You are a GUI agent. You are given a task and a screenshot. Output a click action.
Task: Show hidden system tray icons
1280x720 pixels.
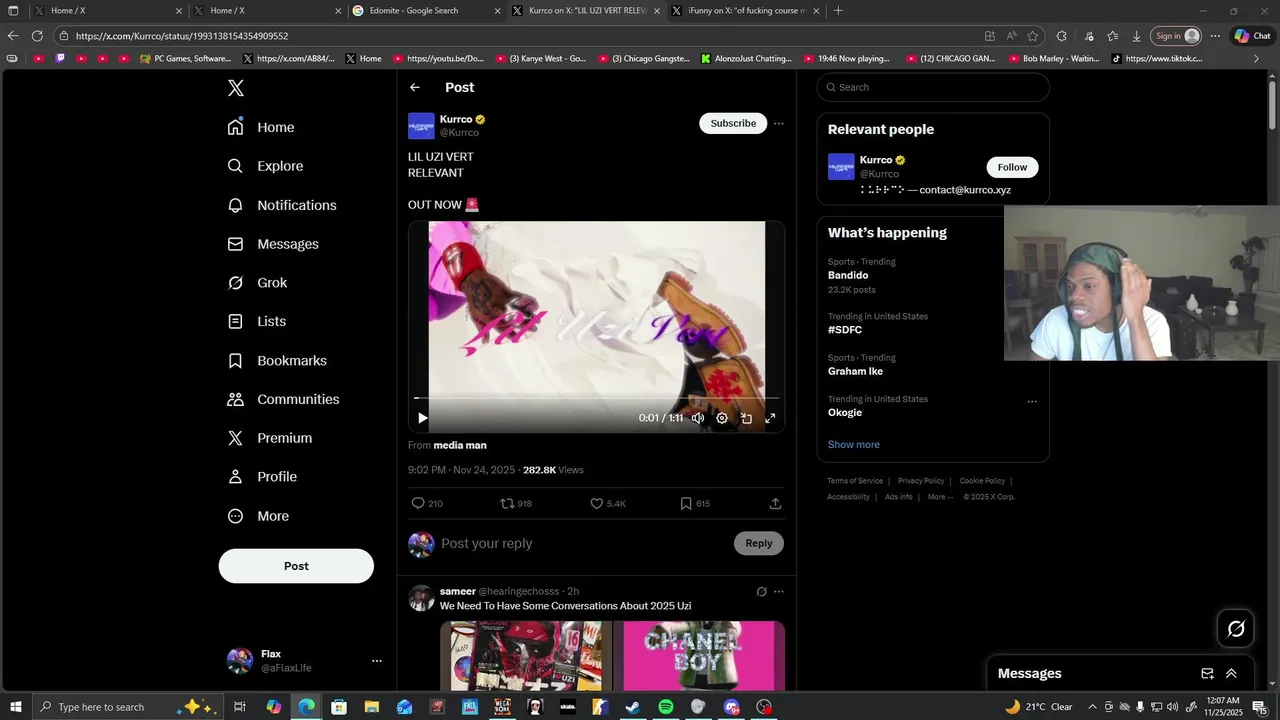(1092, 707)
